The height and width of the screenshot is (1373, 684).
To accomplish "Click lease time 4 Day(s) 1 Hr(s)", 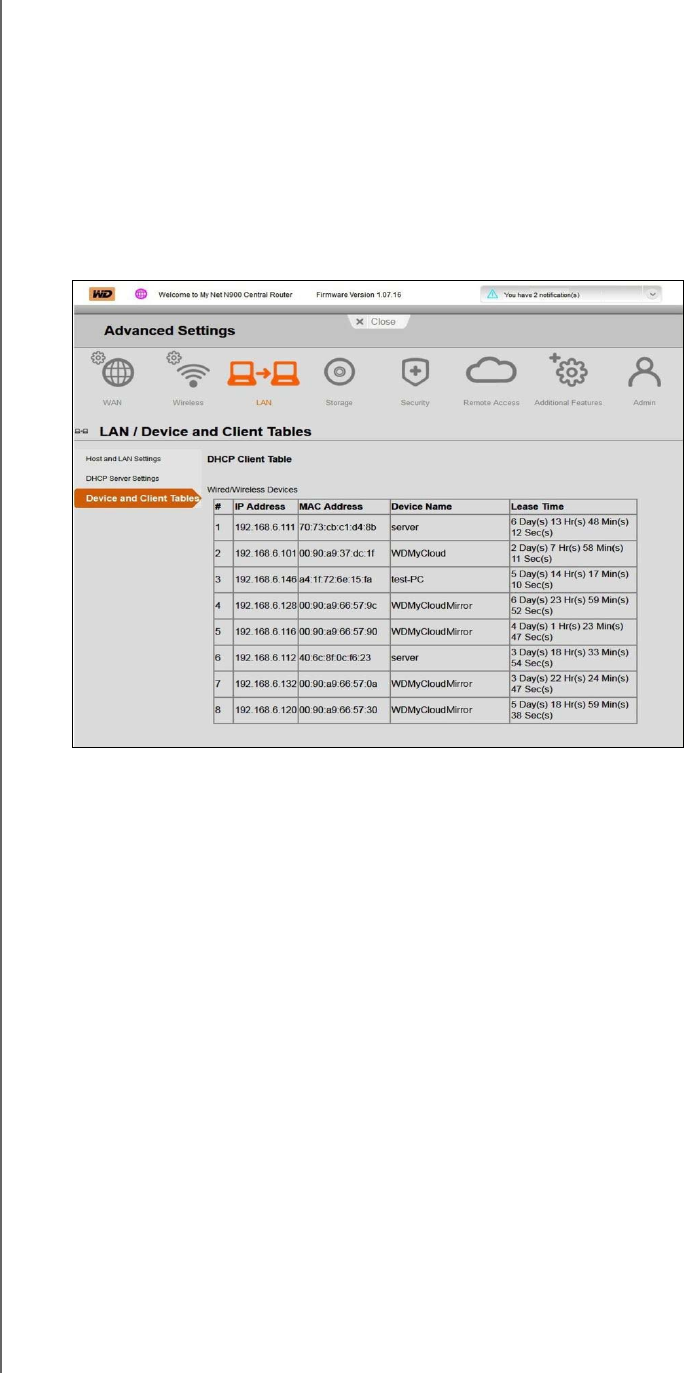I will tap(566, 632).
